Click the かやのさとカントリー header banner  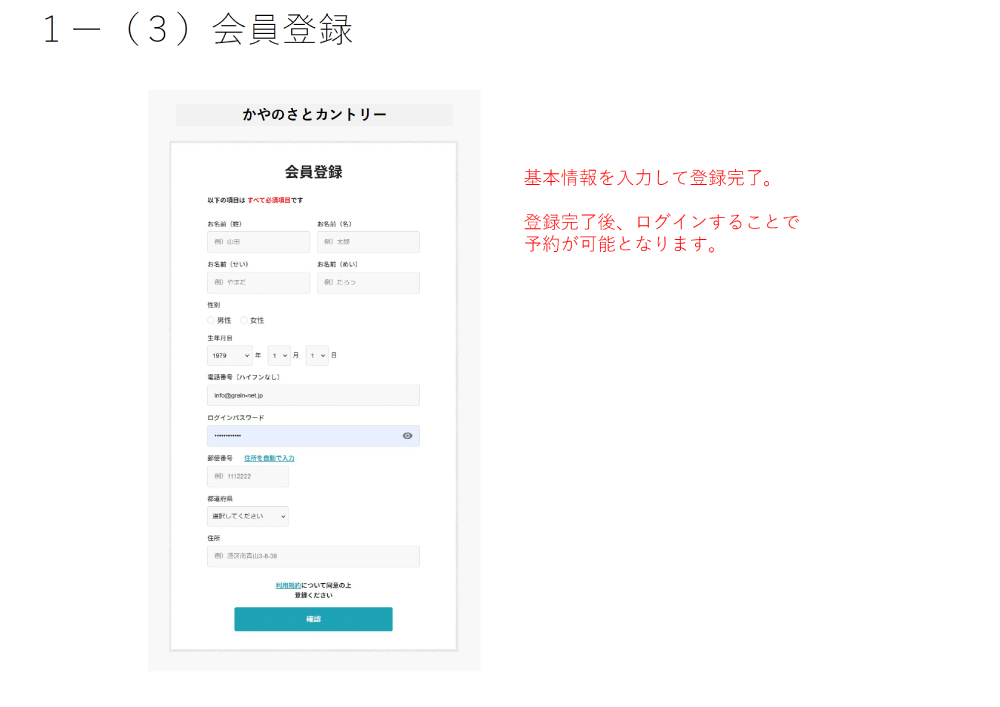tap(314, 115)
